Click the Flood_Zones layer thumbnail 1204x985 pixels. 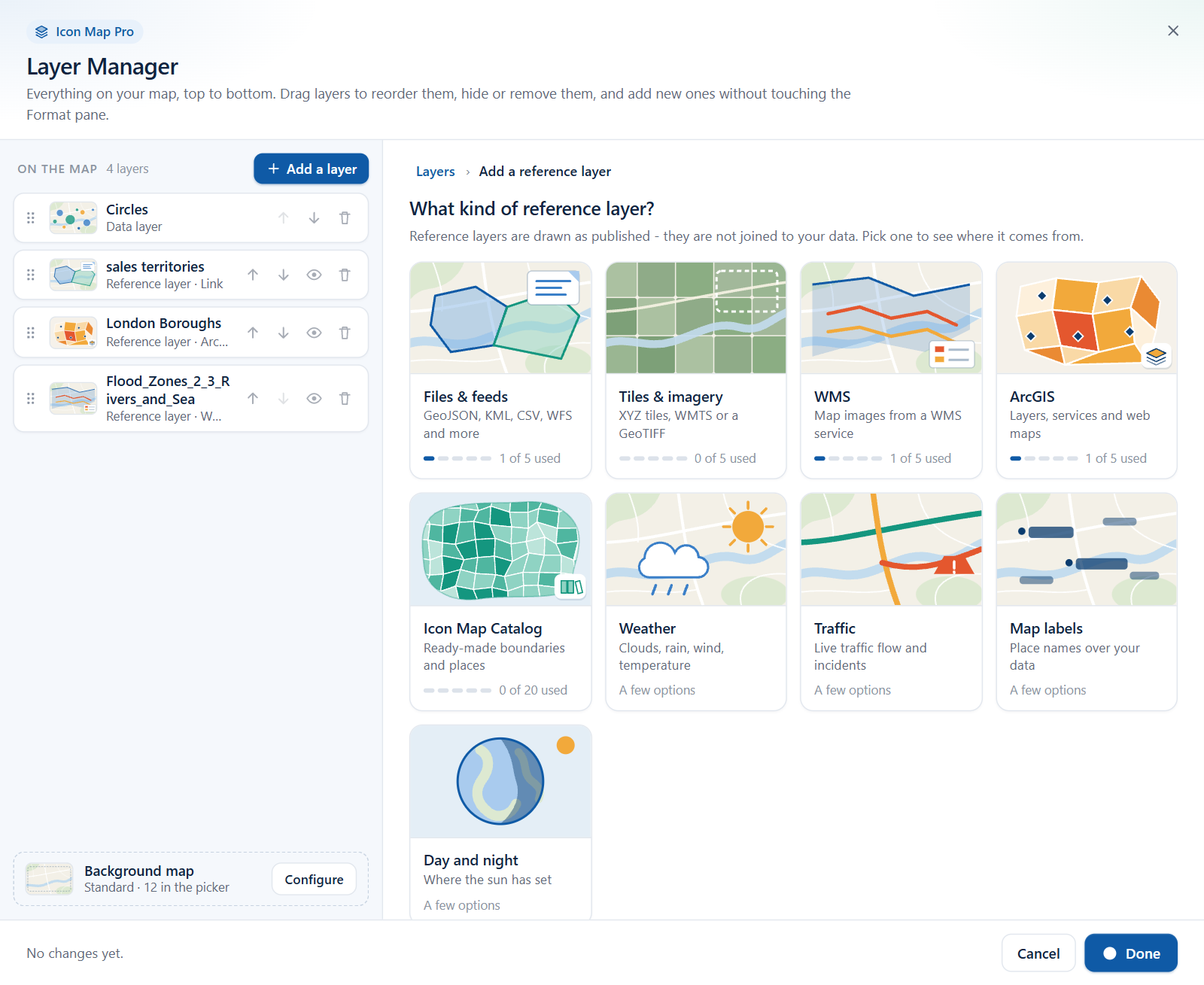click(x=73, y=399)
